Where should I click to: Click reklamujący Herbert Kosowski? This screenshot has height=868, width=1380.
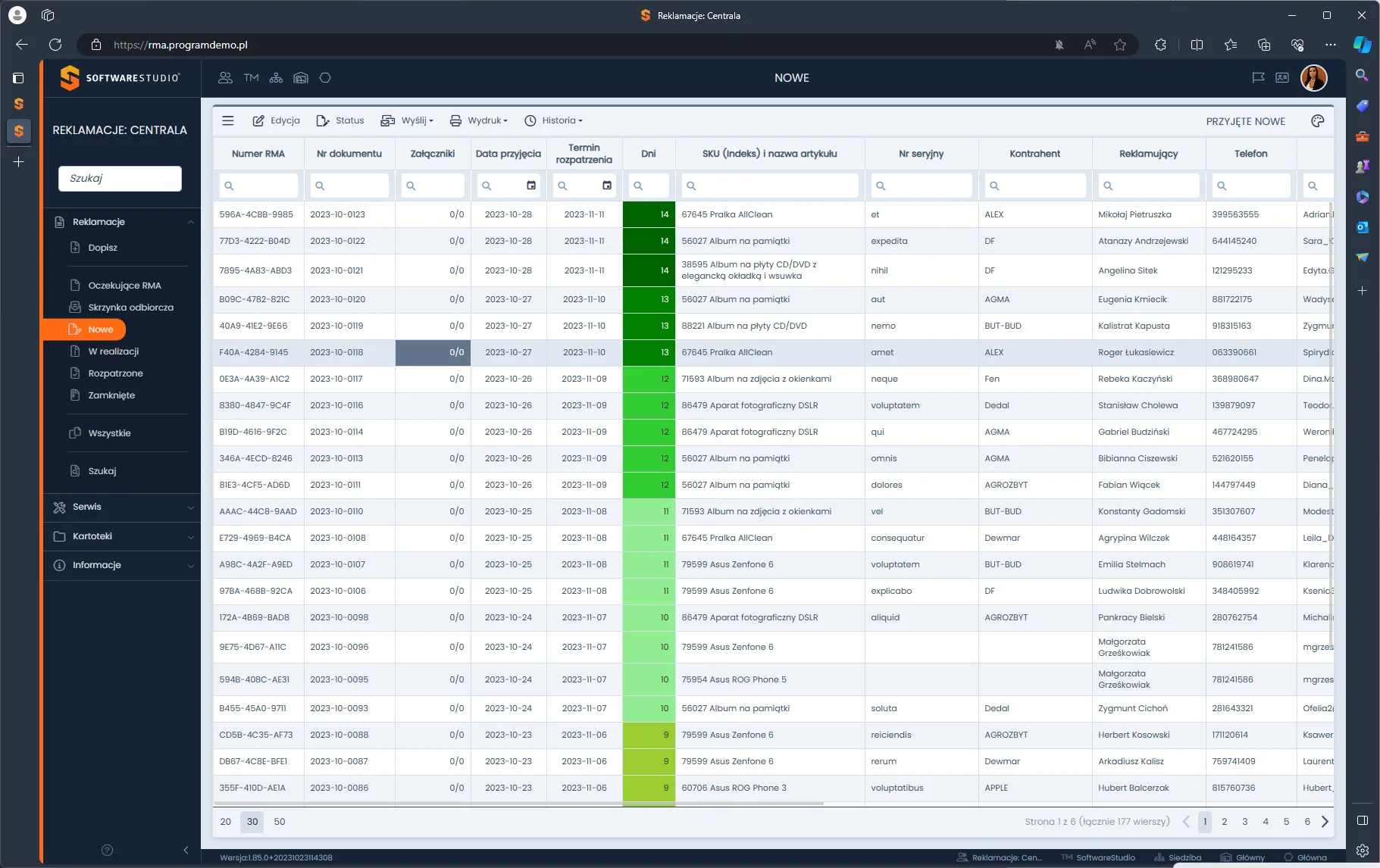point(1134,735)
